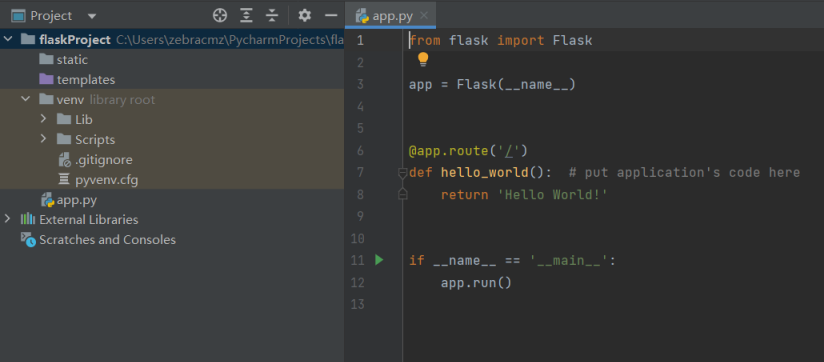824x362 pixels.
Task: Click the .gitignore file icon
Action: click(x=64, y=160)
